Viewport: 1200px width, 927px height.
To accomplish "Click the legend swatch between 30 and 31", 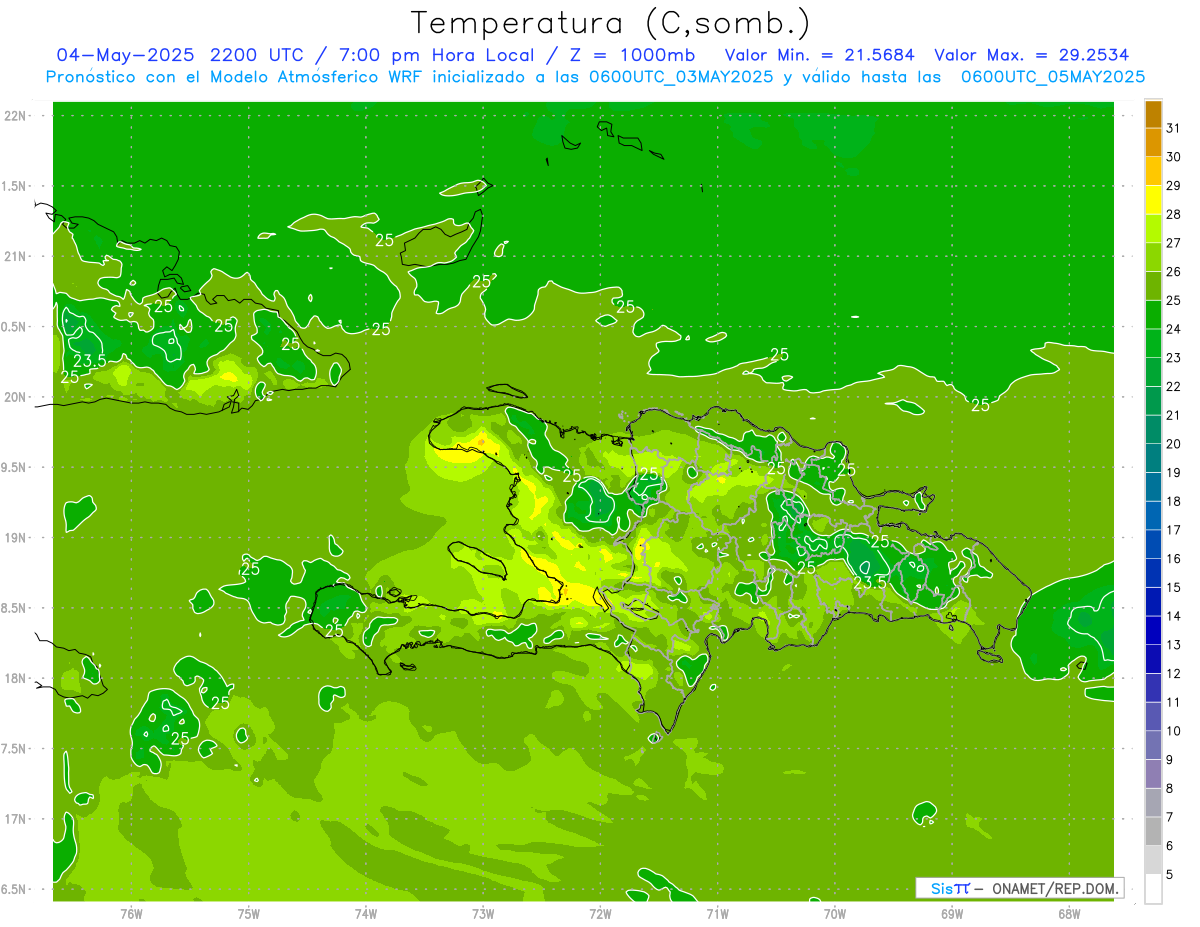I will [1153, 142].
